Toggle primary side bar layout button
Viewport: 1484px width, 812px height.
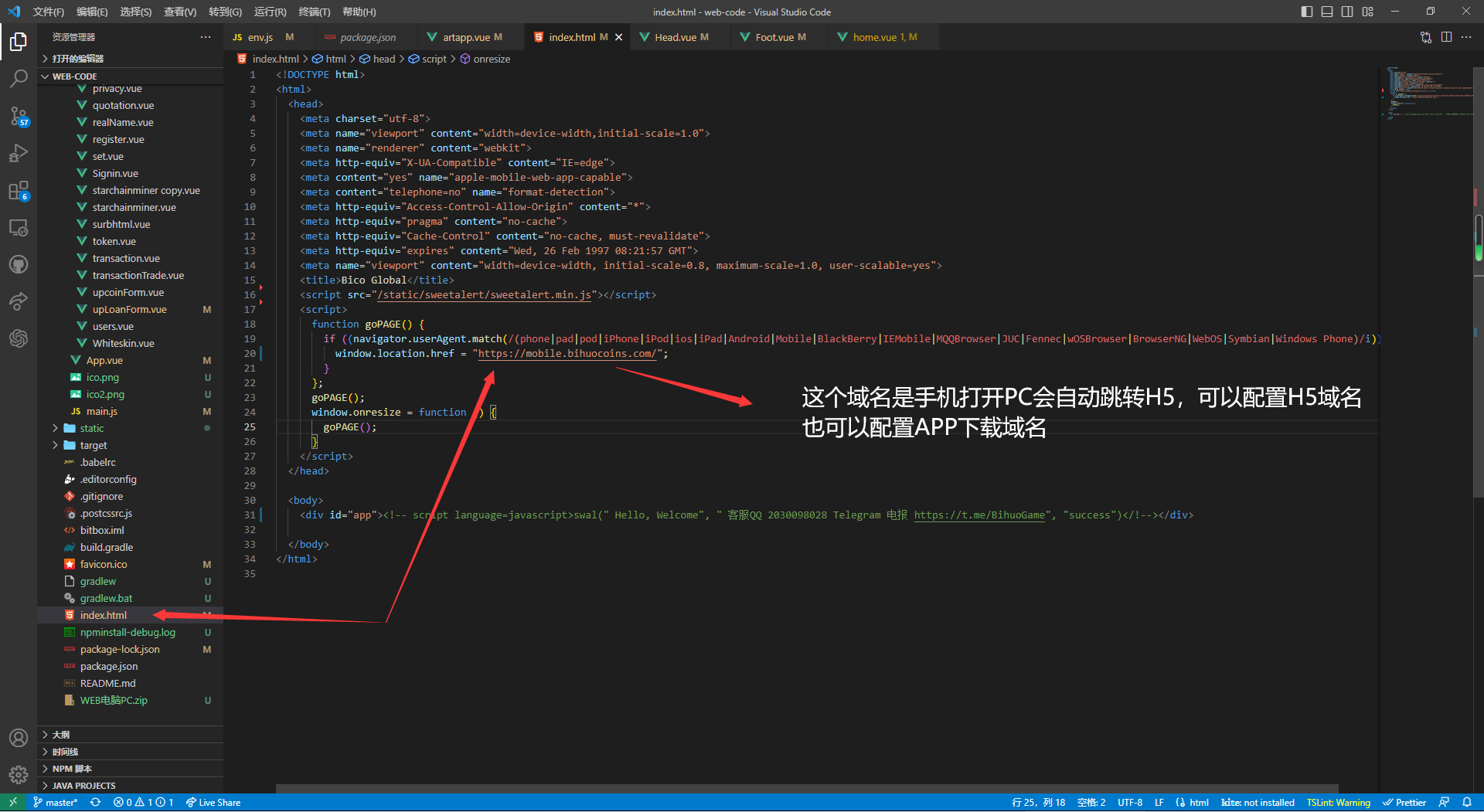(1307, 12)
